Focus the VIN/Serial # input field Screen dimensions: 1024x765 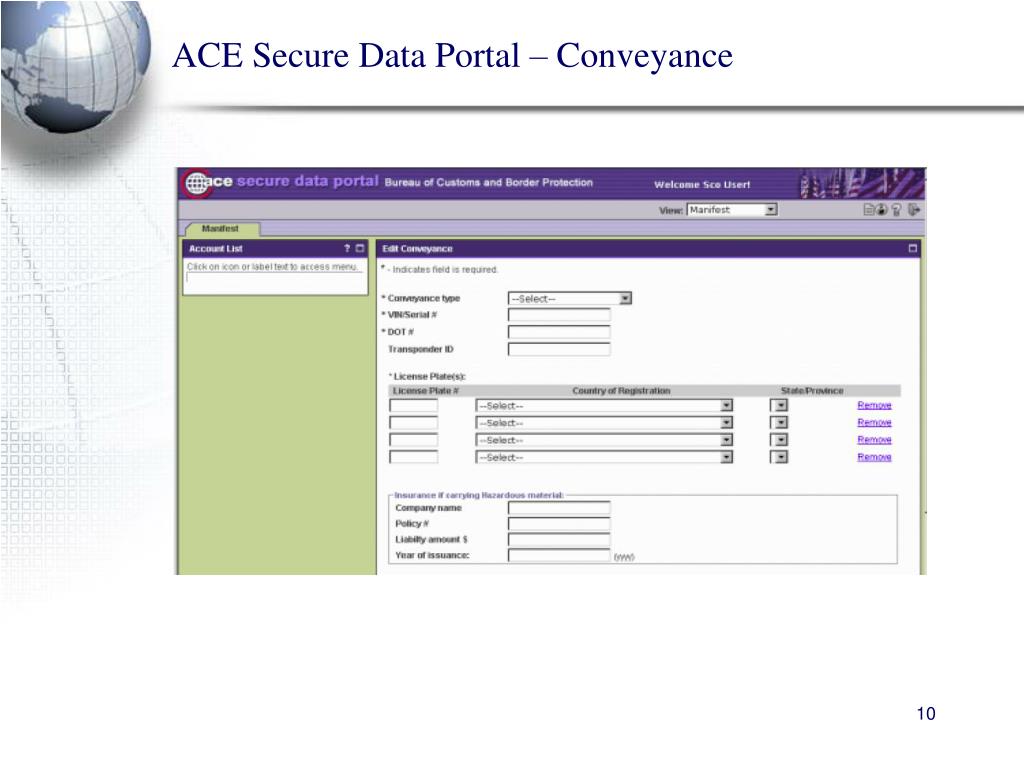[x=559, y=315]
